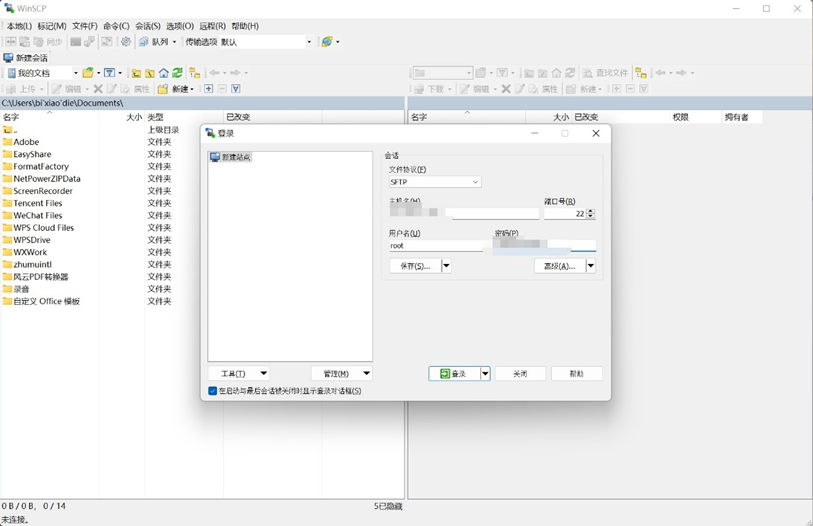This screenshot has height=526, width=813.
Task: Click the queue icon next to 队列
Action: (144, 41)
